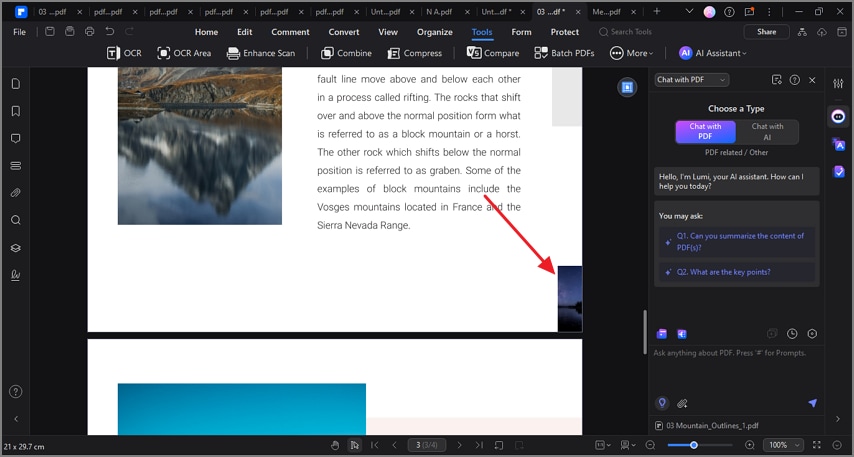Switch to the Edit tab

pyautogui.click(x=245, y=32)
